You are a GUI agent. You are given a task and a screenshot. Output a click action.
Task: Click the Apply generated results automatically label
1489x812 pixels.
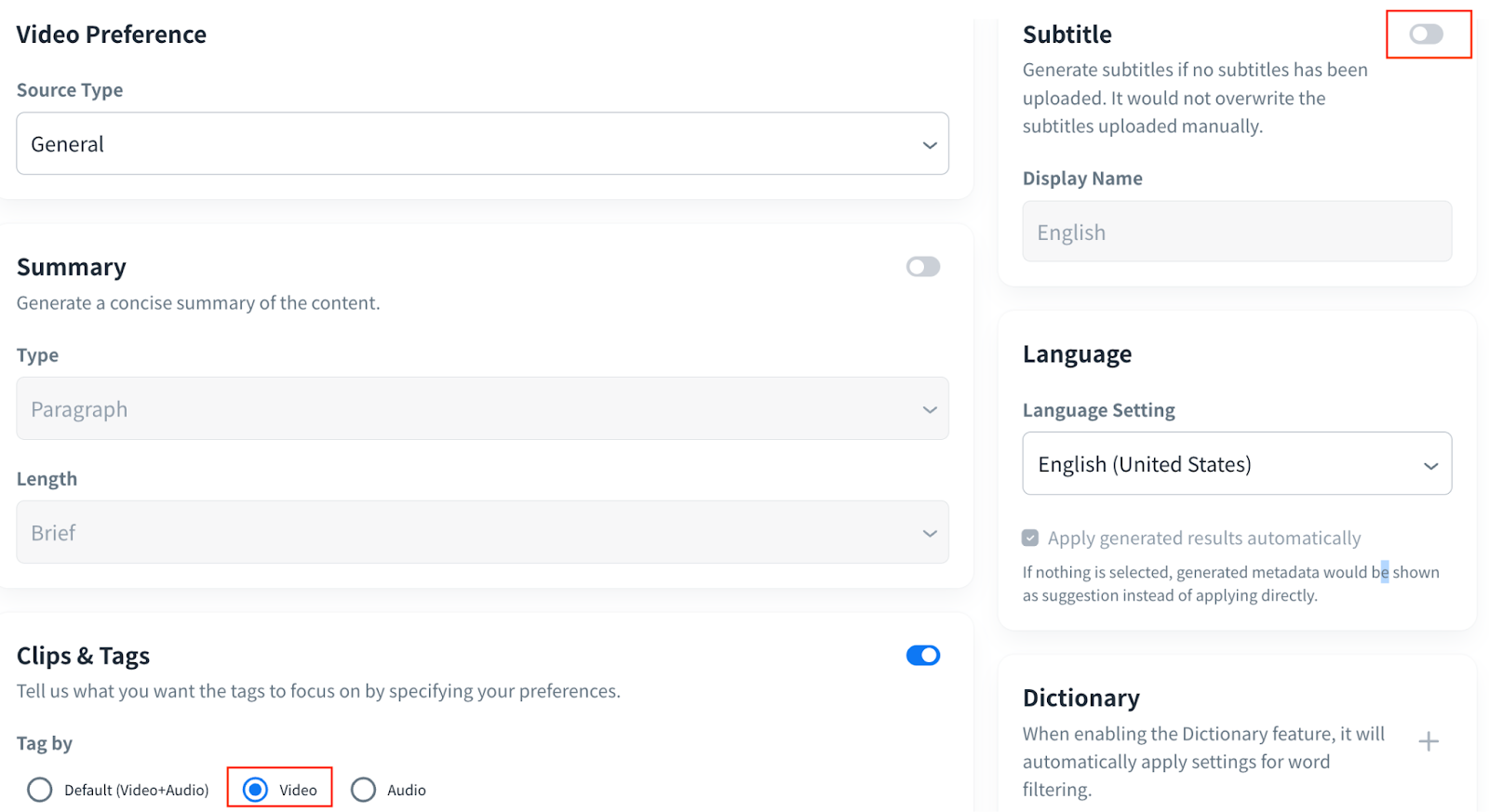1203,538
